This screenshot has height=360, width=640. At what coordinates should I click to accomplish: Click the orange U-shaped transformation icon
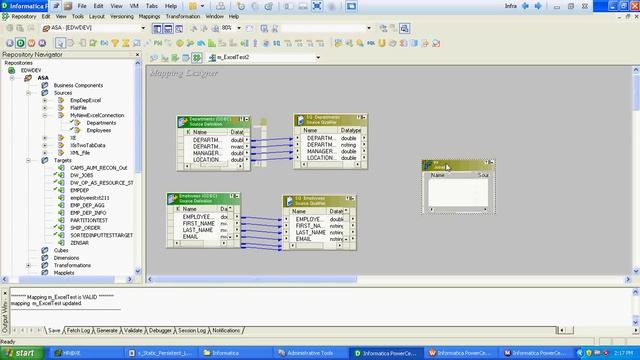coord(382,43)
